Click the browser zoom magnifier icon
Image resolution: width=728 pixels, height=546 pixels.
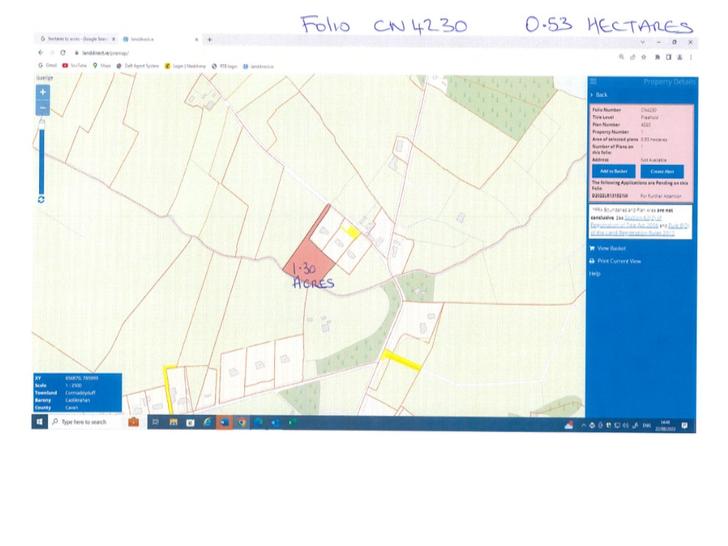(621, 57)
